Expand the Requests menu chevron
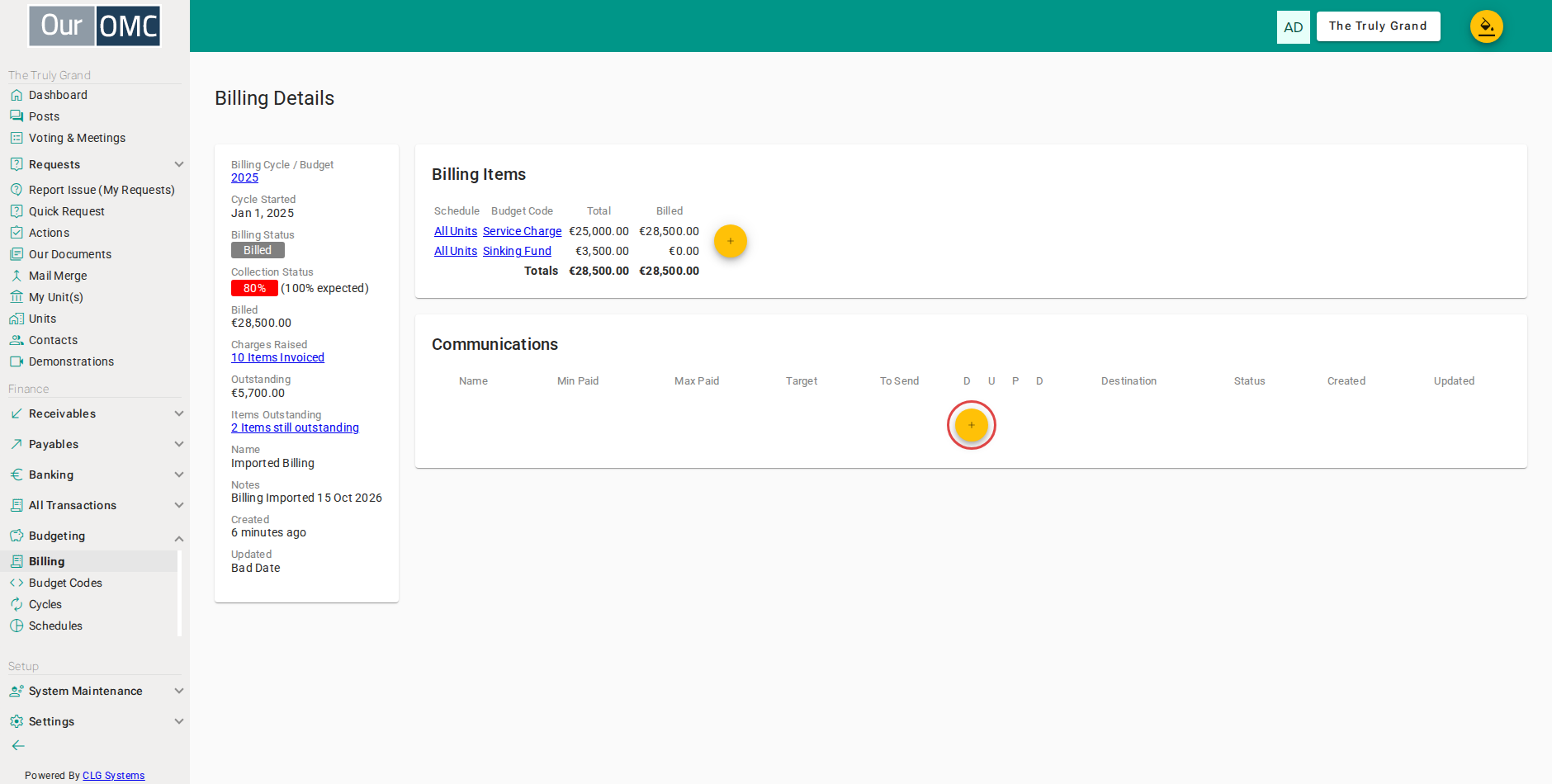This screenshot has width=1552, height=784. click(179, 164)
